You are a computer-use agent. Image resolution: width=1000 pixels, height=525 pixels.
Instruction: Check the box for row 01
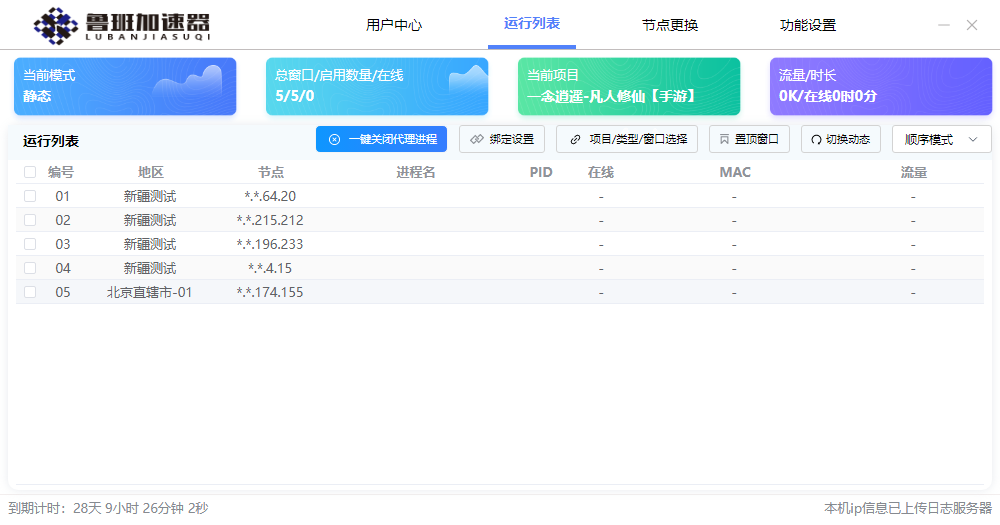(30, 196)
